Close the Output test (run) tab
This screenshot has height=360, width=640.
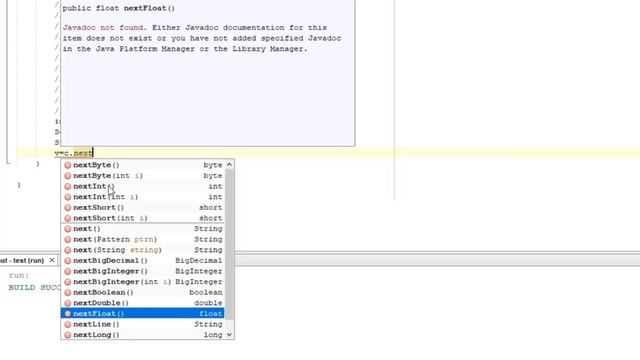52,260
